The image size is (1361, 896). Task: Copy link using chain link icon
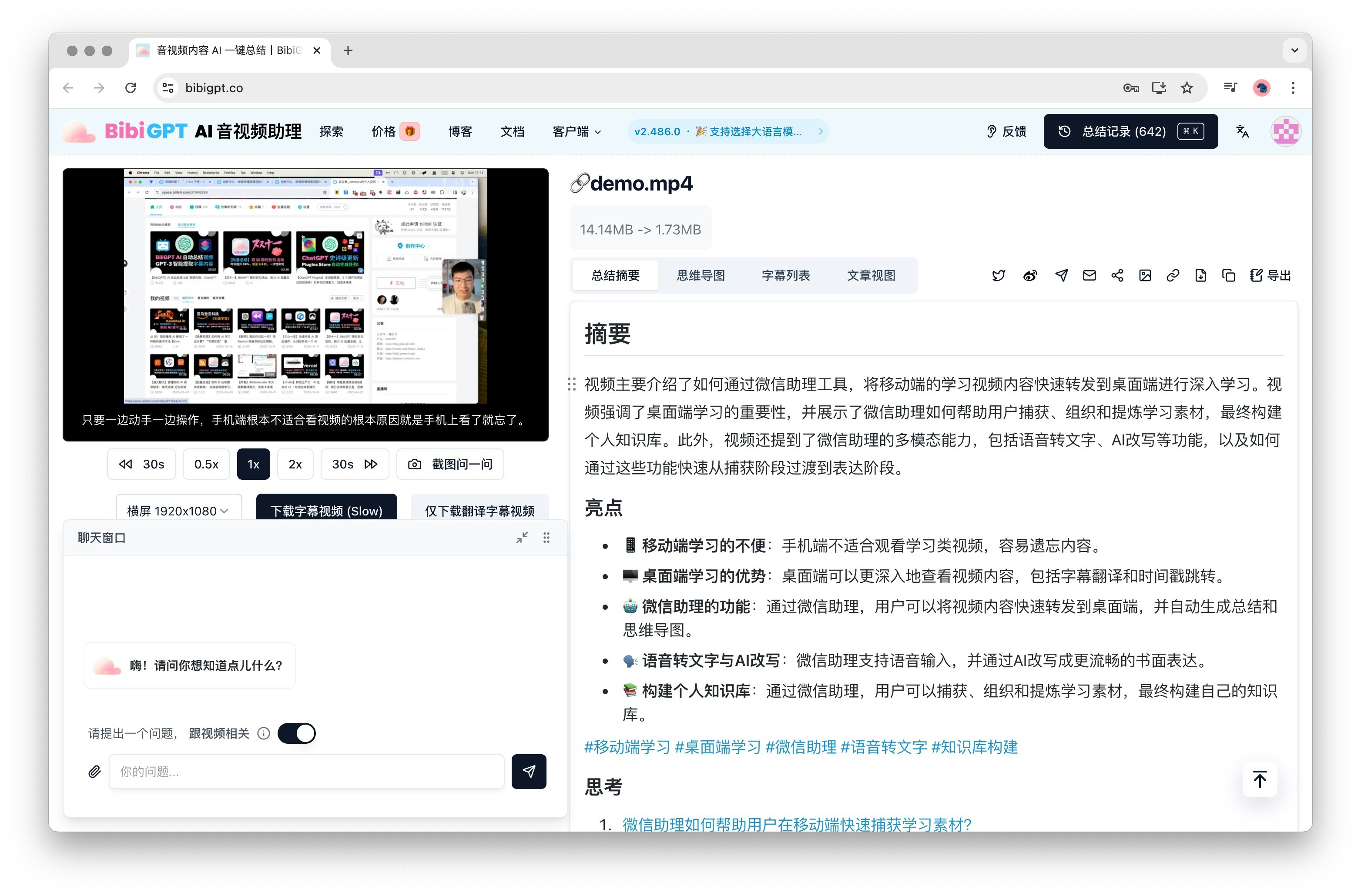pos(1172,276)
